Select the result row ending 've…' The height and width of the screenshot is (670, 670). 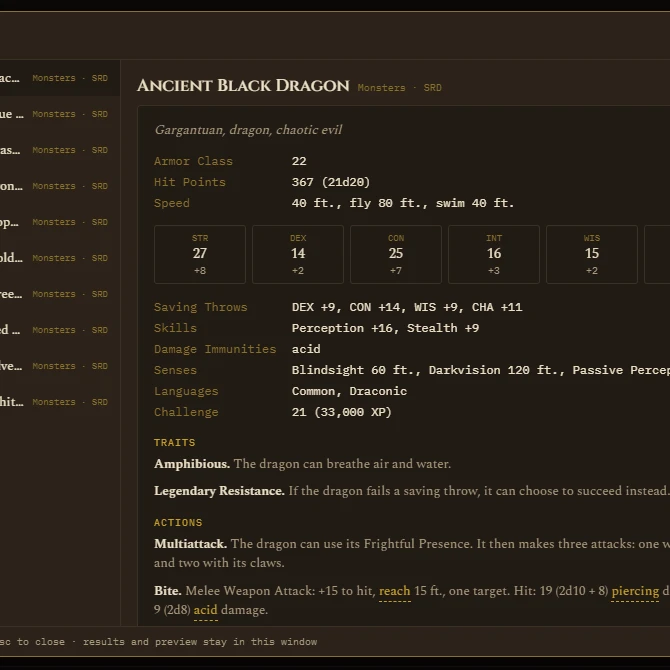tap(60, 366)
